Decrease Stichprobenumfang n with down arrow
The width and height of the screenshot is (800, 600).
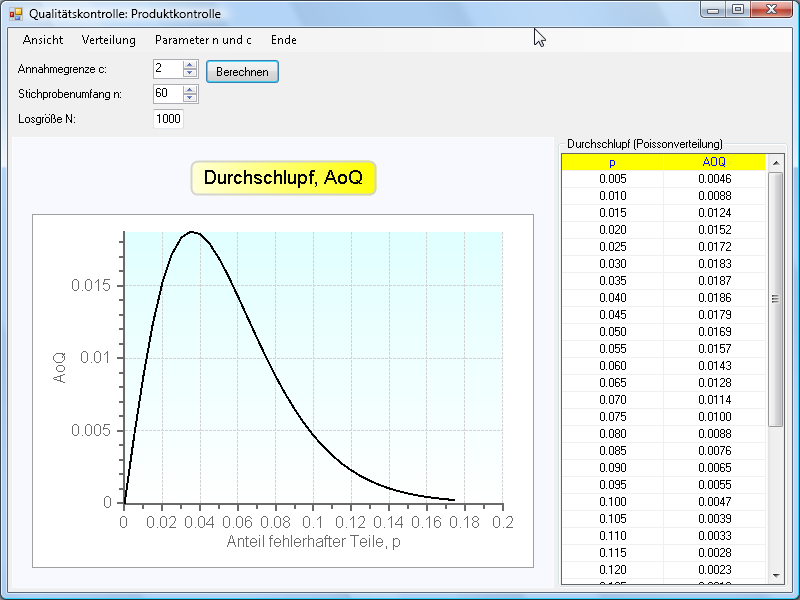pos(190,98)
